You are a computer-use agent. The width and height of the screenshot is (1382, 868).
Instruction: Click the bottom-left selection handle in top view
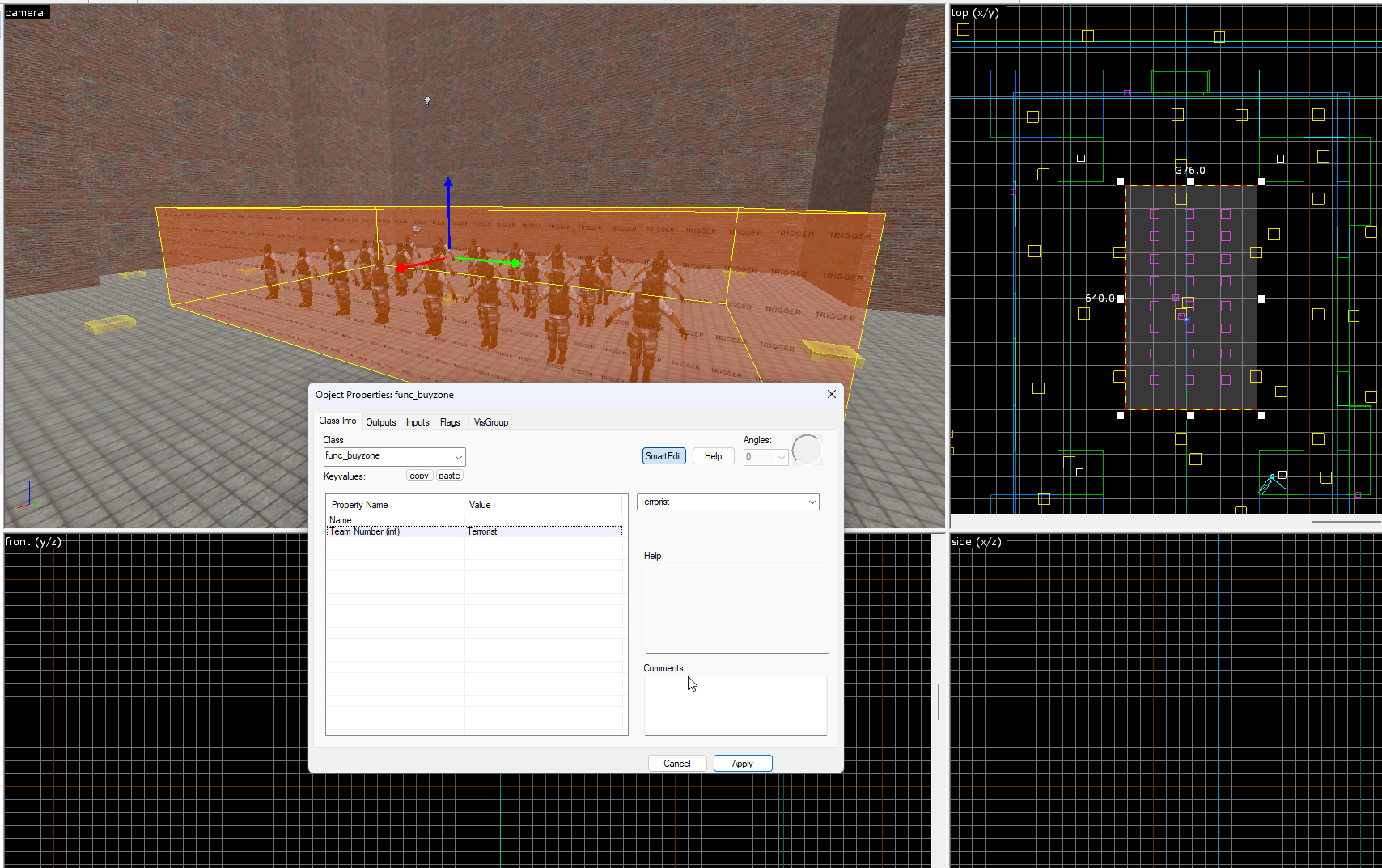(x=1120, y=415)
